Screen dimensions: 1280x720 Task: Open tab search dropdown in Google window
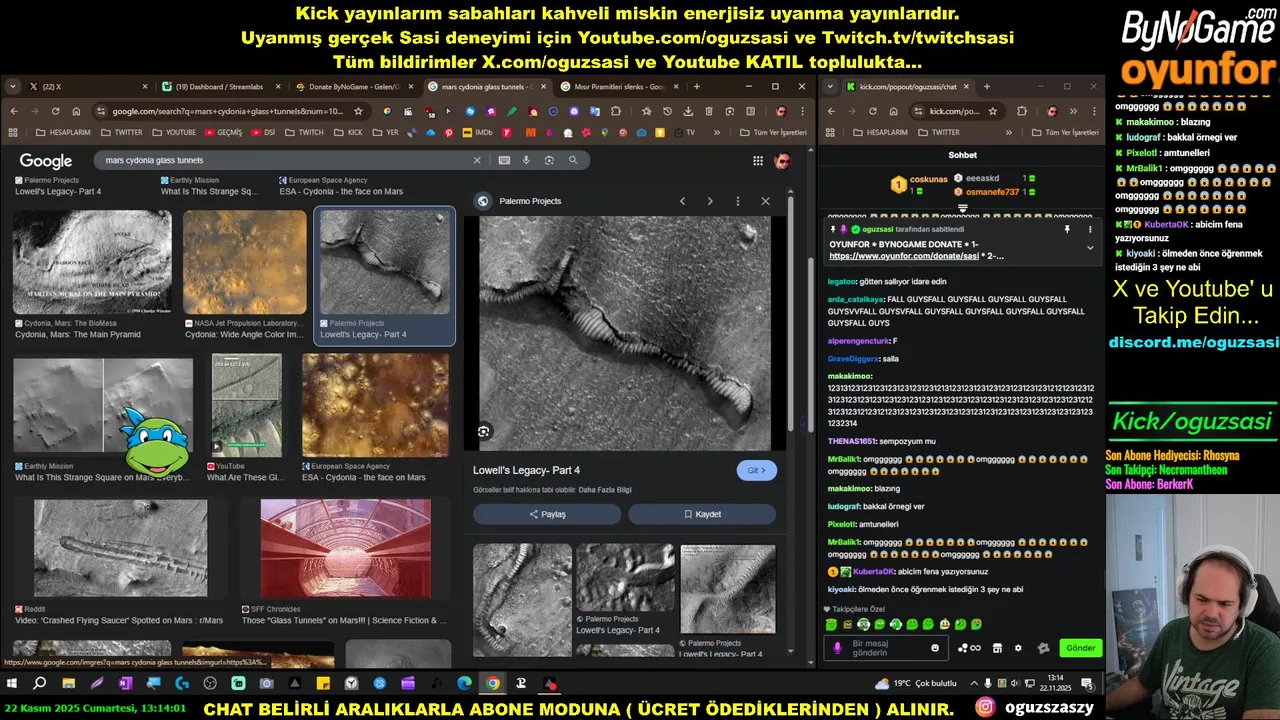pyautogui.click(x=13, y=87)
